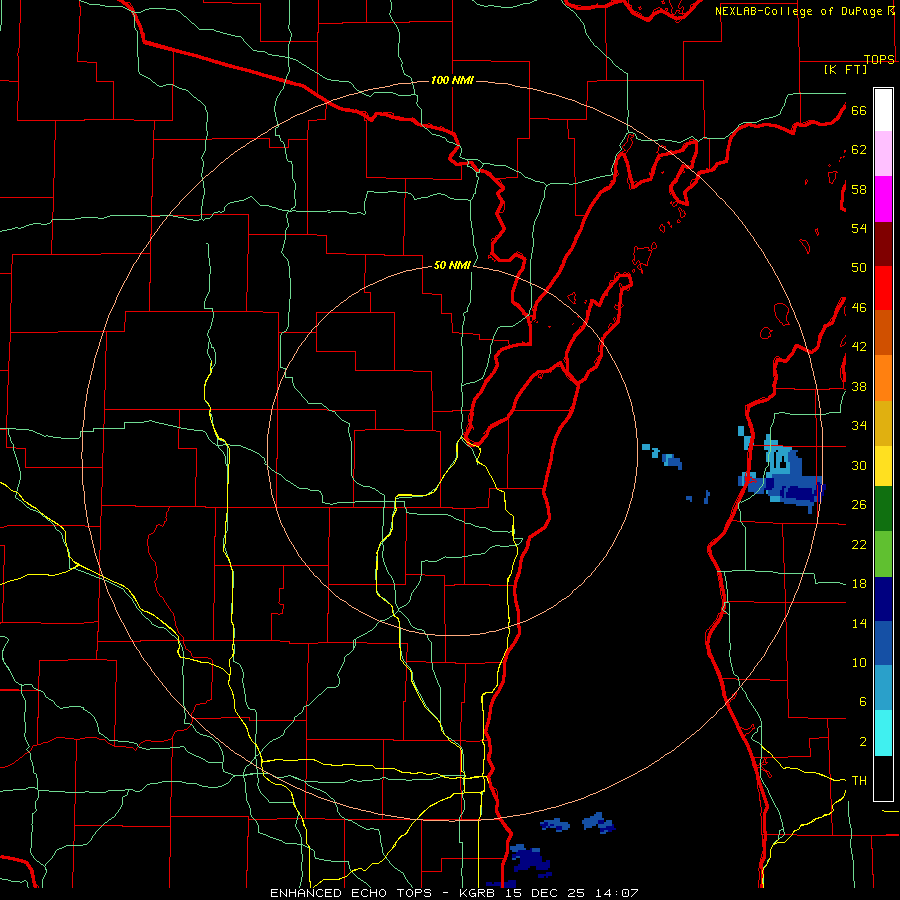900x900 pixels.
Task: Click the orange 38-42 kft legend swatch
Action: pyautogui.click(x=883, y=378)
